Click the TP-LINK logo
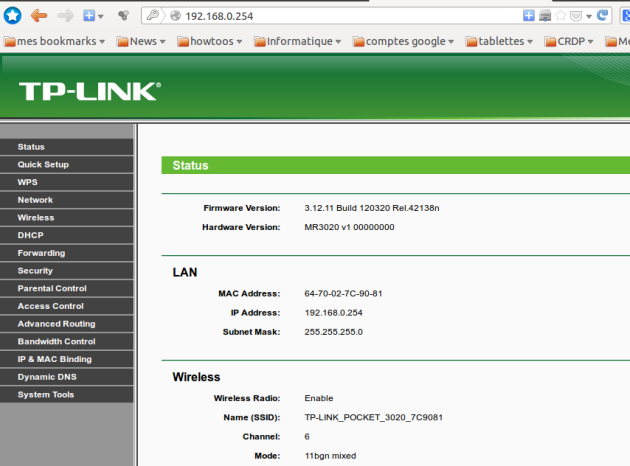The image size is (630, 466). pyautogui.click(x=89, y=91)
